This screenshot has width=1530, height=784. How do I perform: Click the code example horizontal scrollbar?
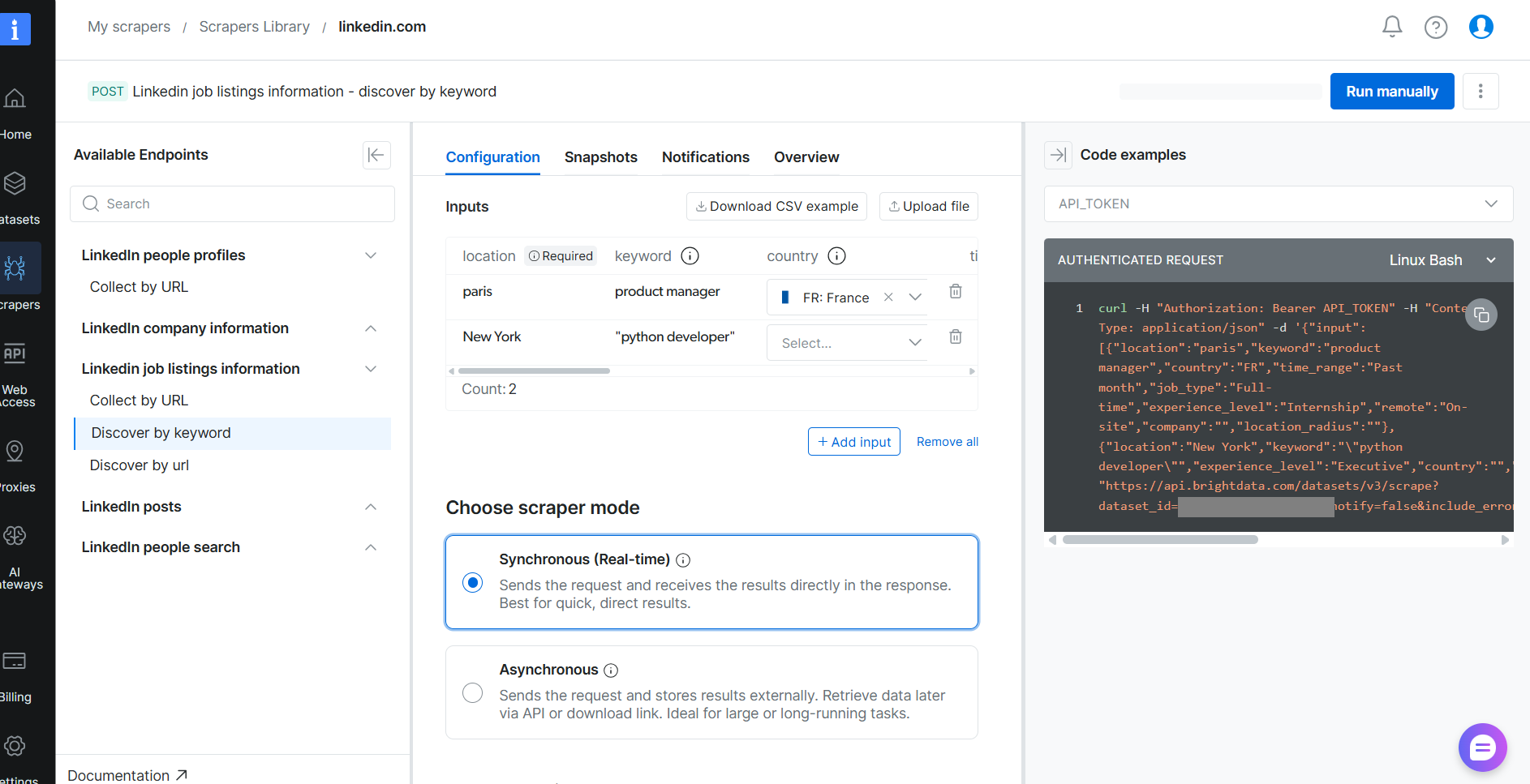(x=1160, y=540)
